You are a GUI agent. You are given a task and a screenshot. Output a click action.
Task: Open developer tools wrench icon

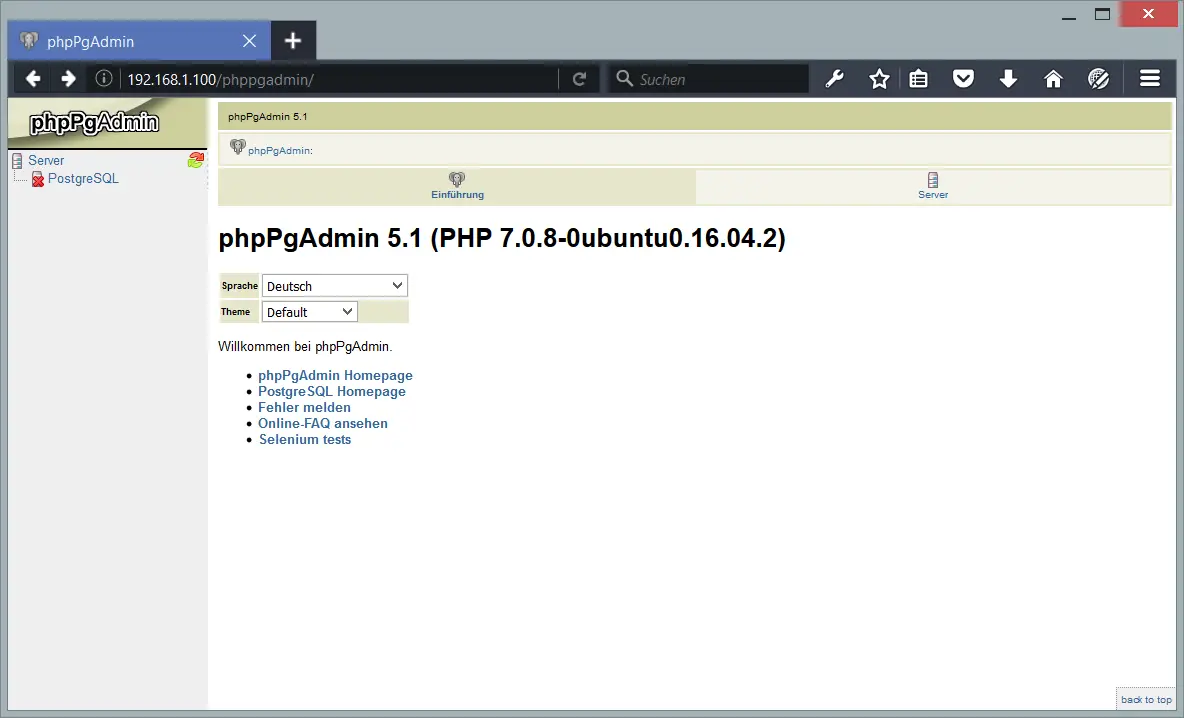tap(834, 79)
